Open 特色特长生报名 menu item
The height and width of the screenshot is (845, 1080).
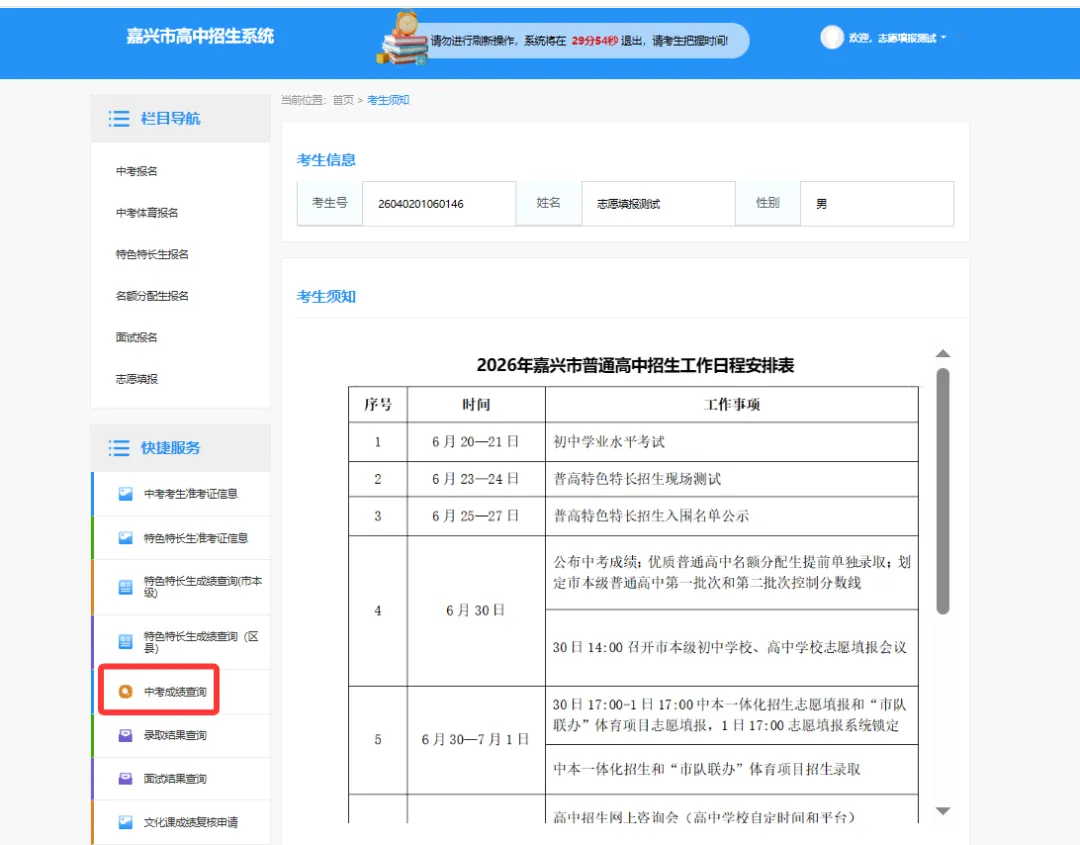click(x=152, y=254)
